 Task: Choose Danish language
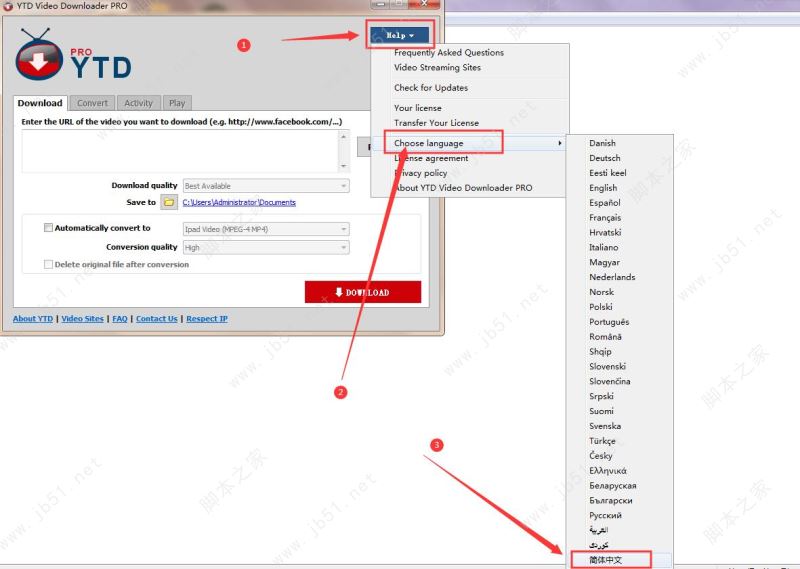point(619,143)
